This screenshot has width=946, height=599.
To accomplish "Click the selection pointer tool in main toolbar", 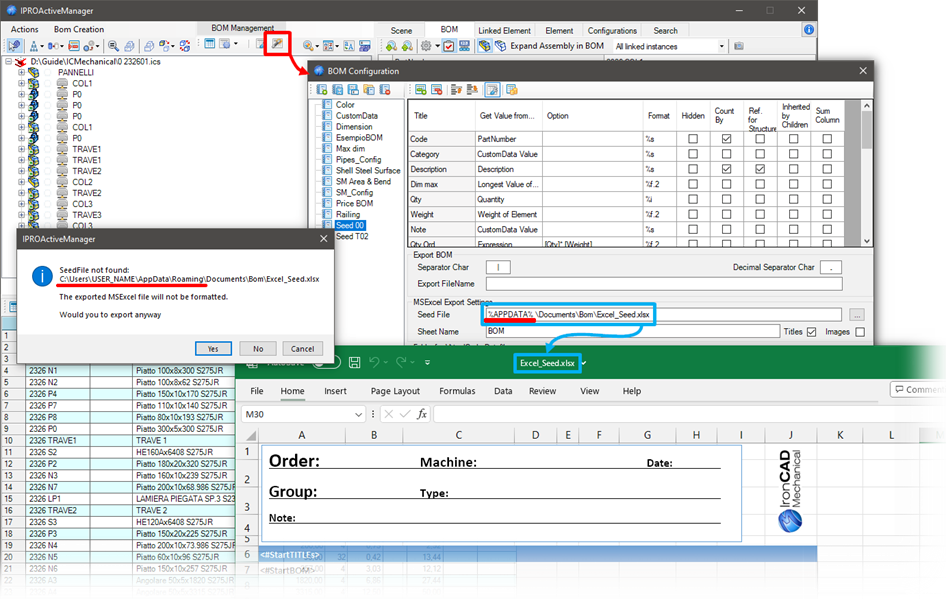I will click(14, 46).
